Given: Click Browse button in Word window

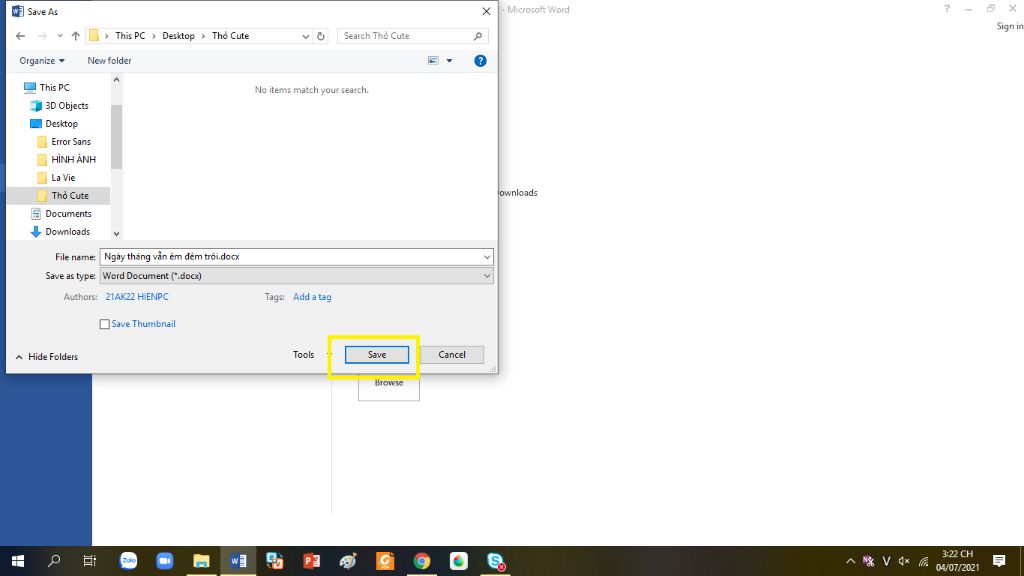Looking at the screenshot, I should tap(389, 385).
